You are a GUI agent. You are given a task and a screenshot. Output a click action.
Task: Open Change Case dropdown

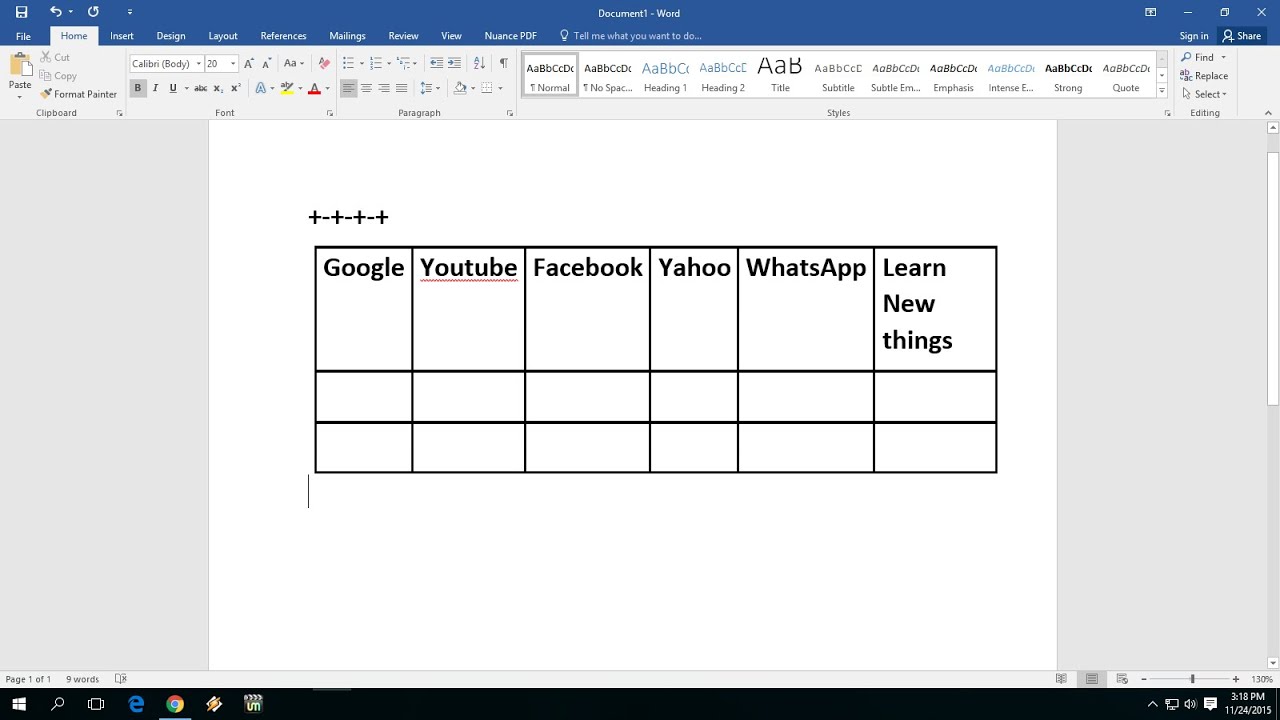coord(294,64)
